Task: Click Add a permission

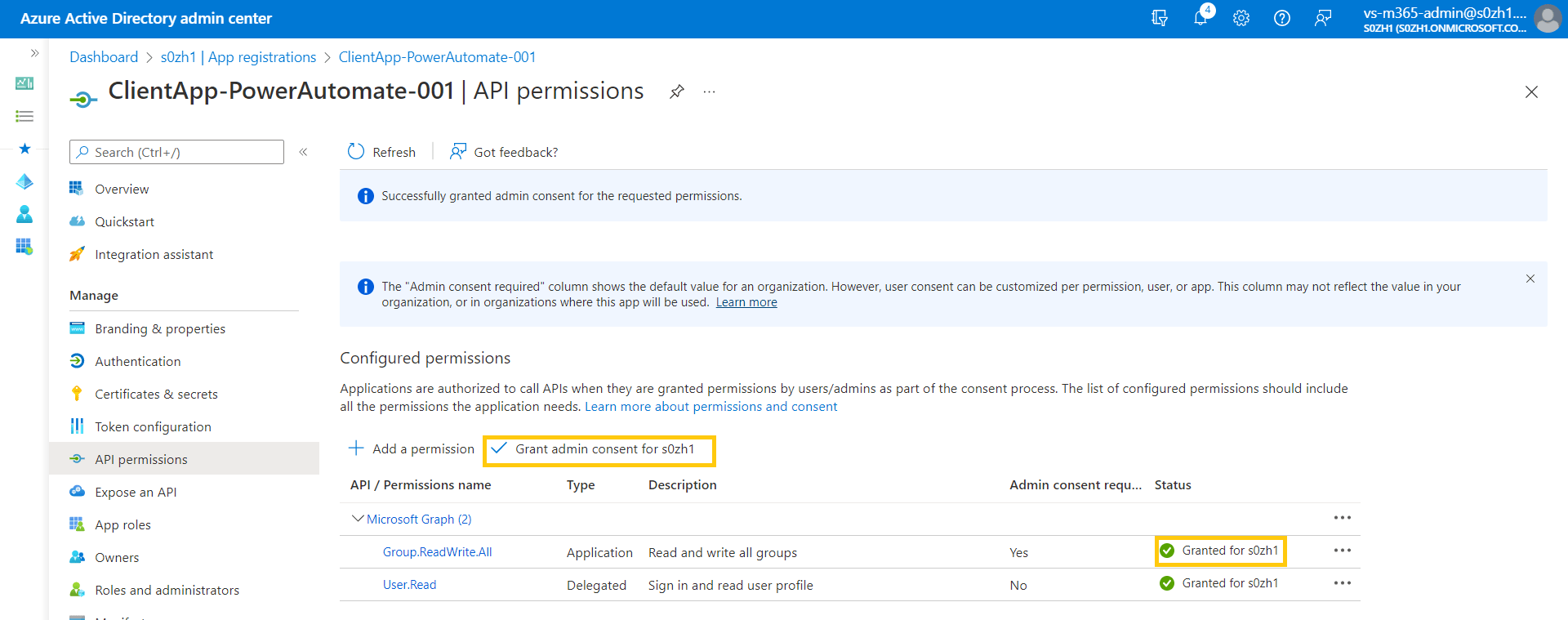Action: 412,448
